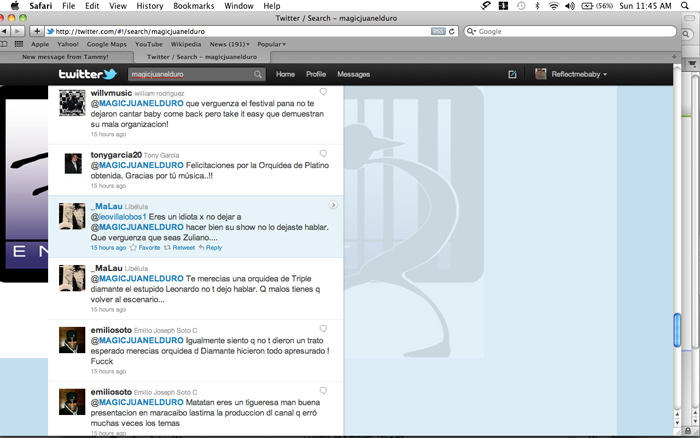Open the Safari menu
The image size is (700, 438).
click(41, 6)
